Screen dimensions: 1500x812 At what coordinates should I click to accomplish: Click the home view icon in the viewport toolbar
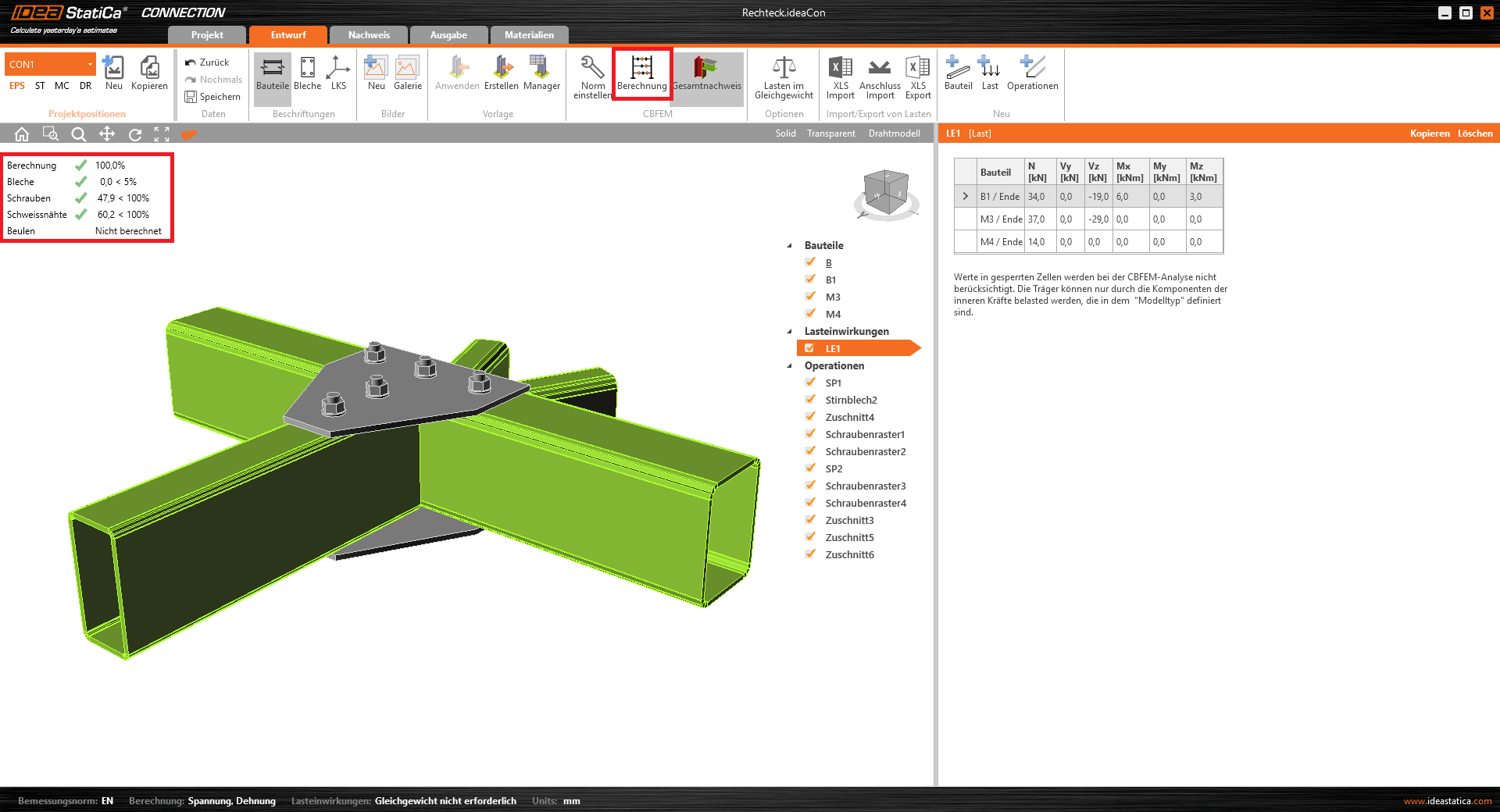pyautogui.click(x=22, y=134)
